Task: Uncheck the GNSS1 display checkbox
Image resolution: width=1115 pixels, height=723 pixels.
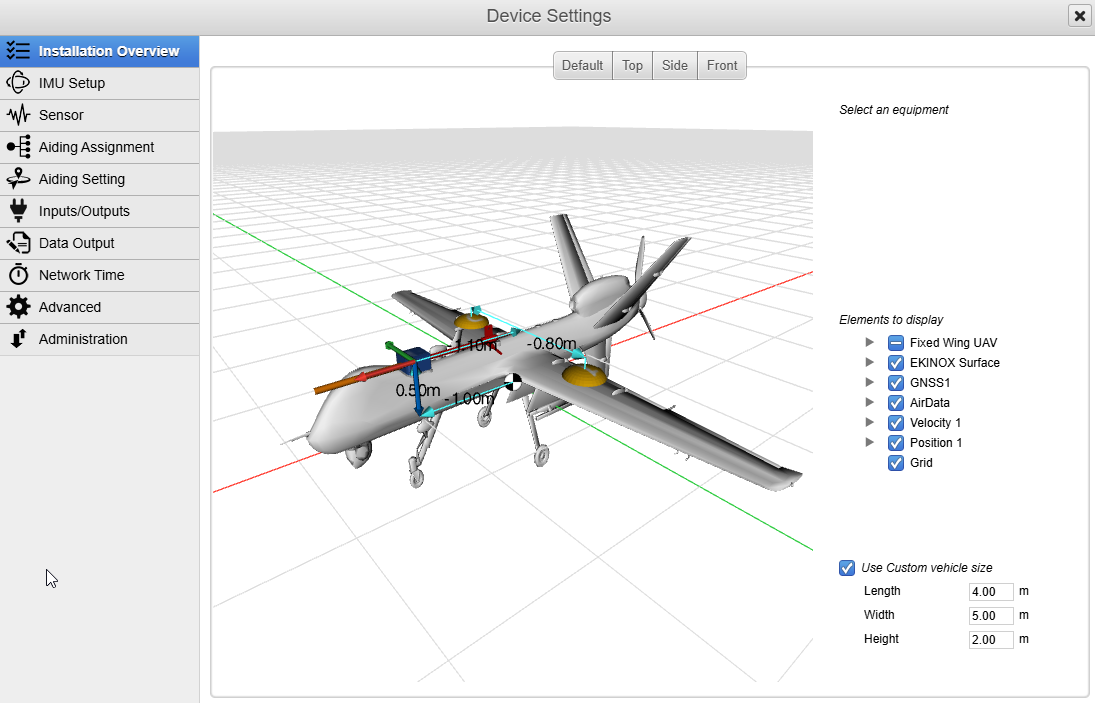Action: point(896,383)
